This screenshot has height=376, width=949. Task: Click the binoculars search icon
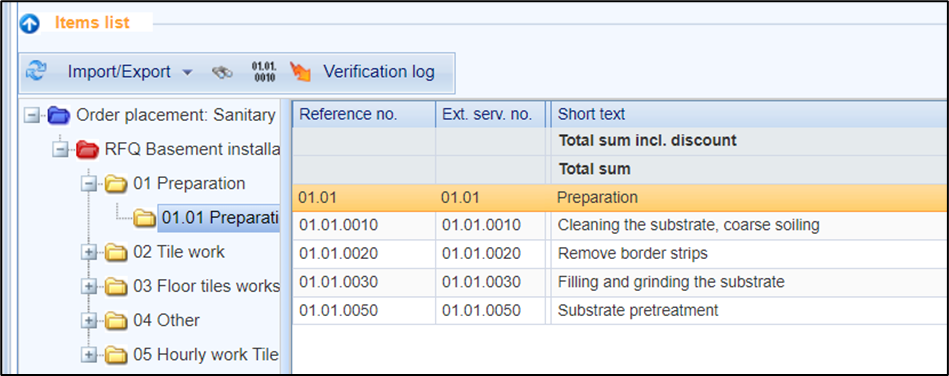(x=222, y=73)
